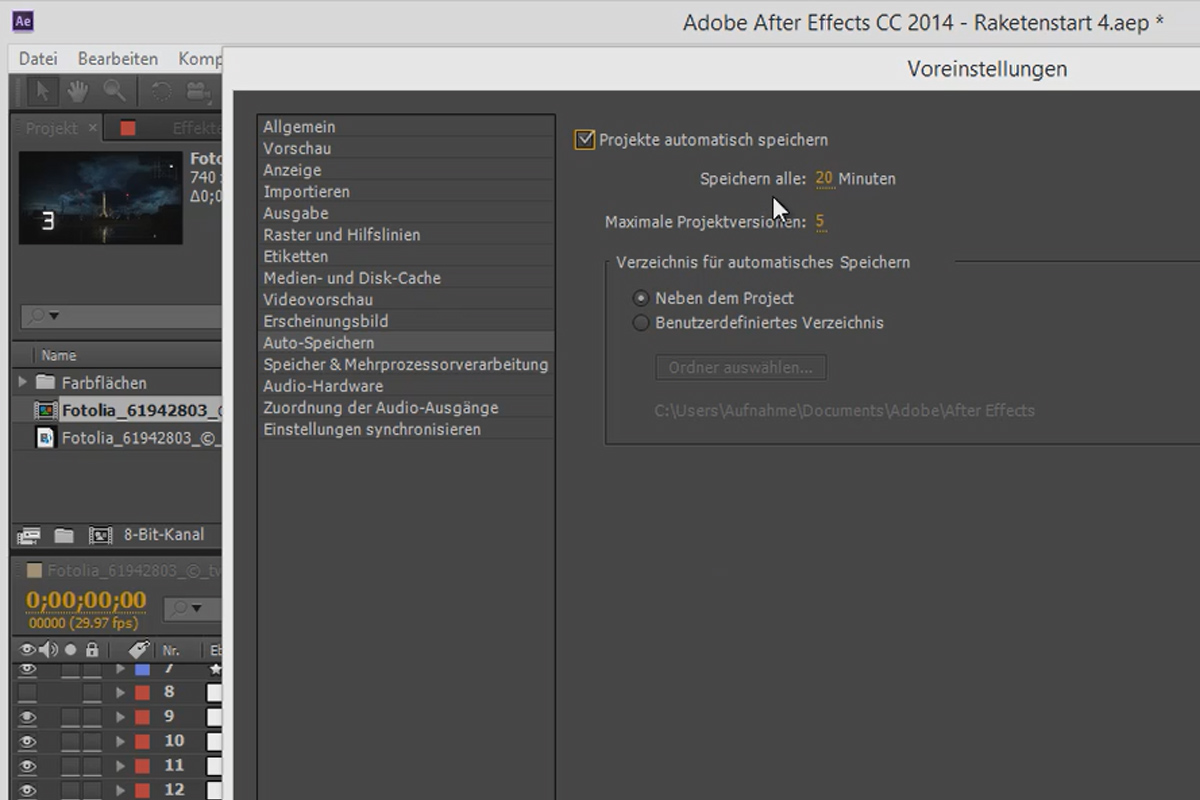Select the Rotation tool
1200x800 pixels.
pyautogui.click(x=160, y=92)
